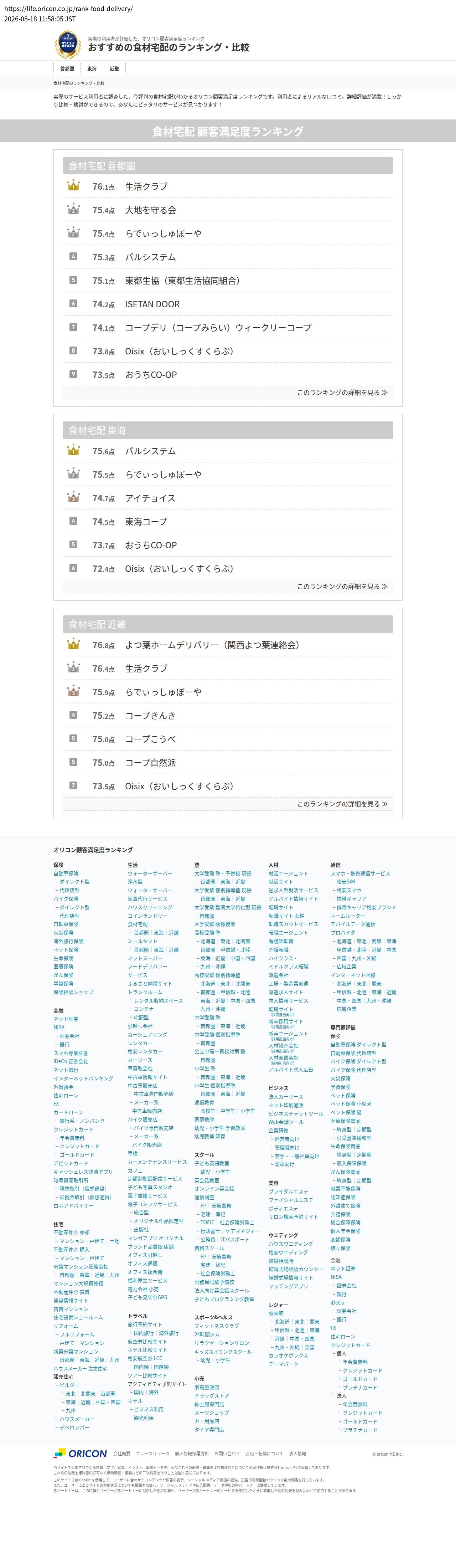Click the rank 6 badge beside ISETAN DOOR

[x=73, y=303]
